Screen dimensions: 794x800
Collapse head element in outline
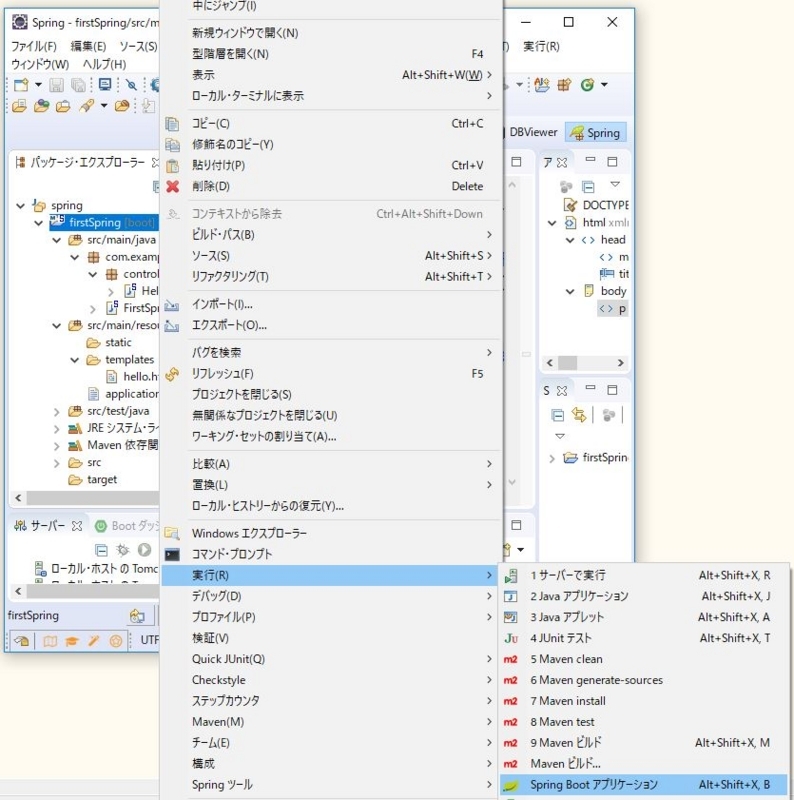point(570,240)
